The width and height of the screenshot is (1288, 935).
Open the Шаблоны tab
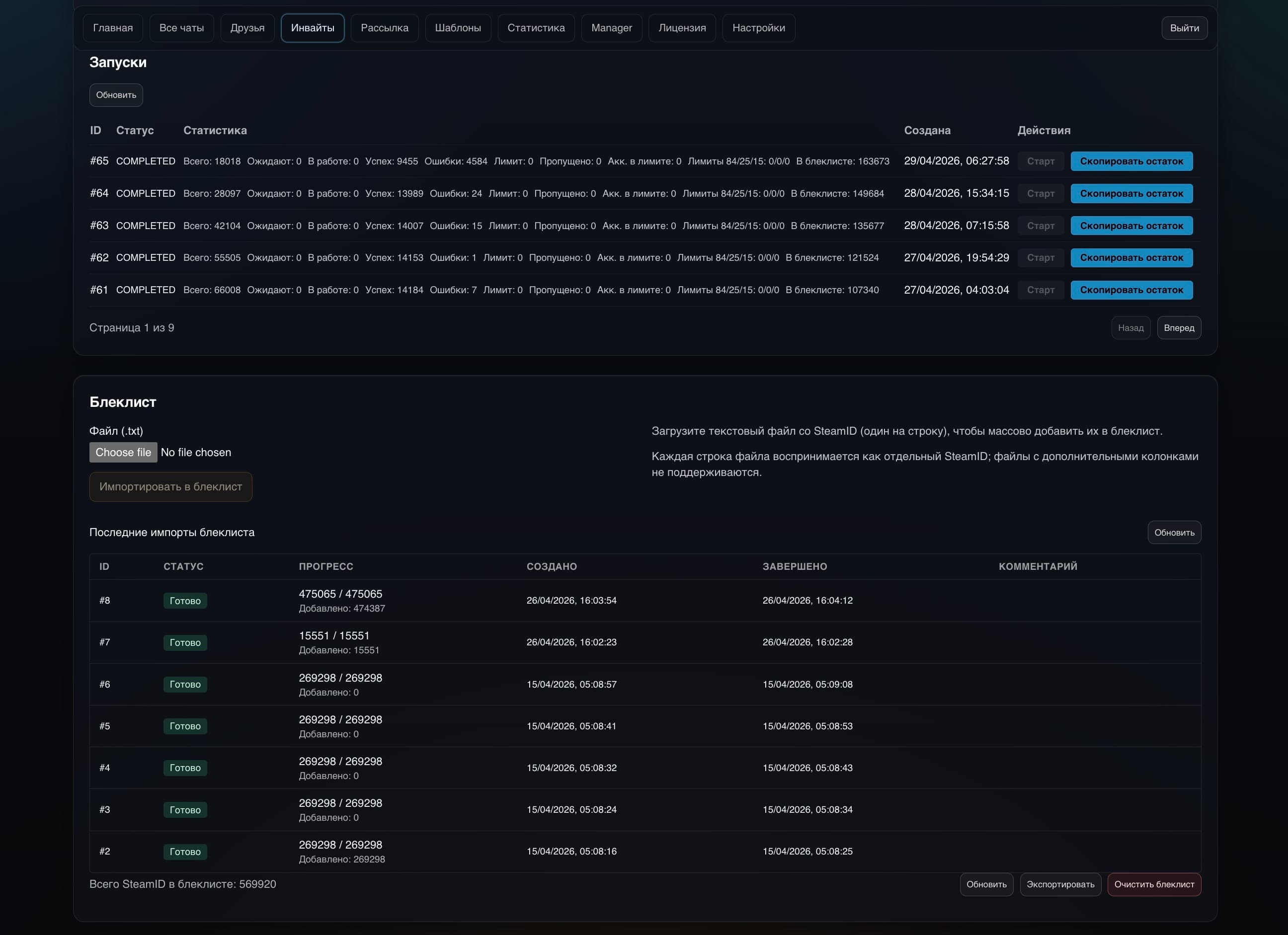coord(458,28)
